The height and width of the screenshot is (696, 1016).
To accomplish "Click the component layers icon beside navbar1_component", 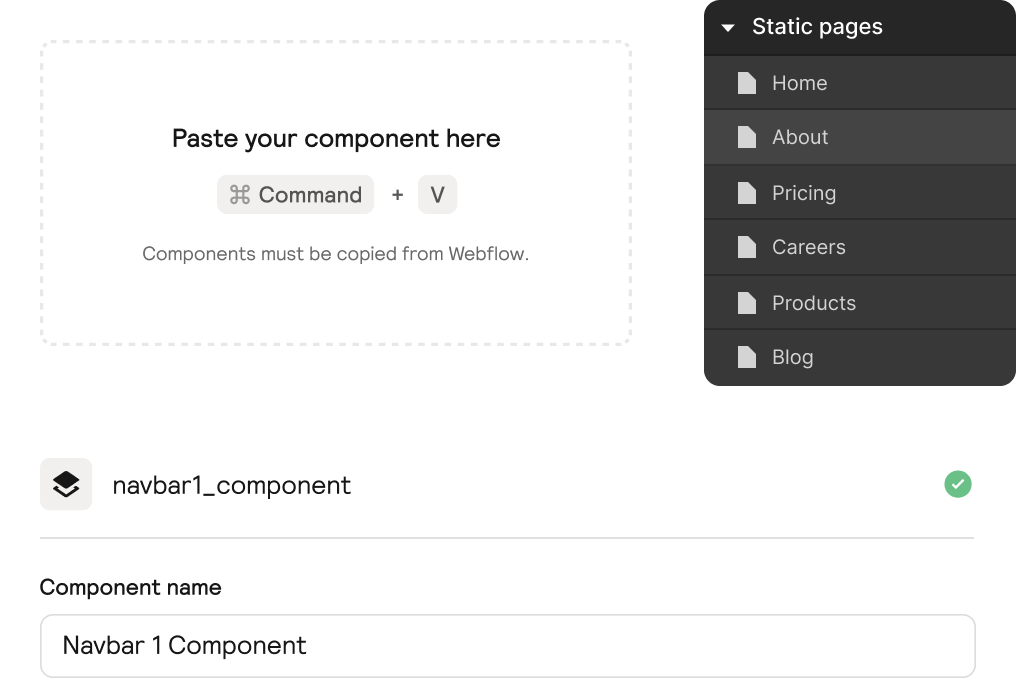I will [x=66, y=484].
